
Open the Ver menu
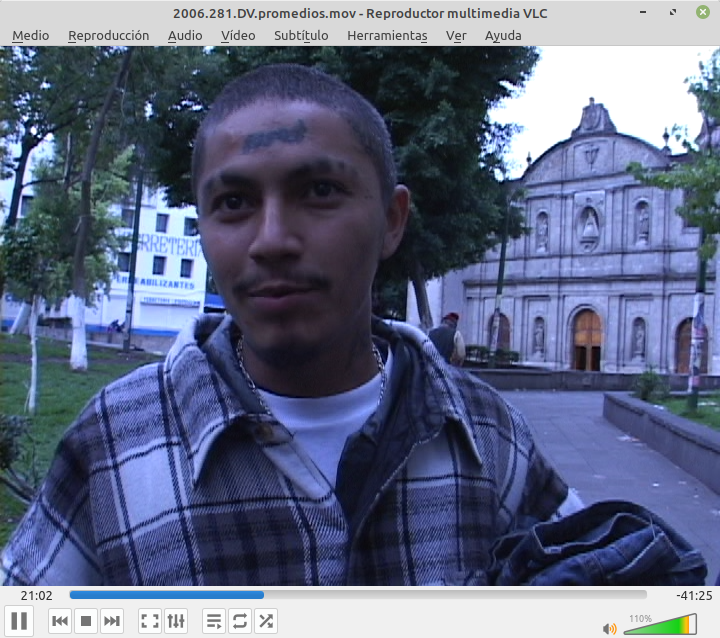456,35
